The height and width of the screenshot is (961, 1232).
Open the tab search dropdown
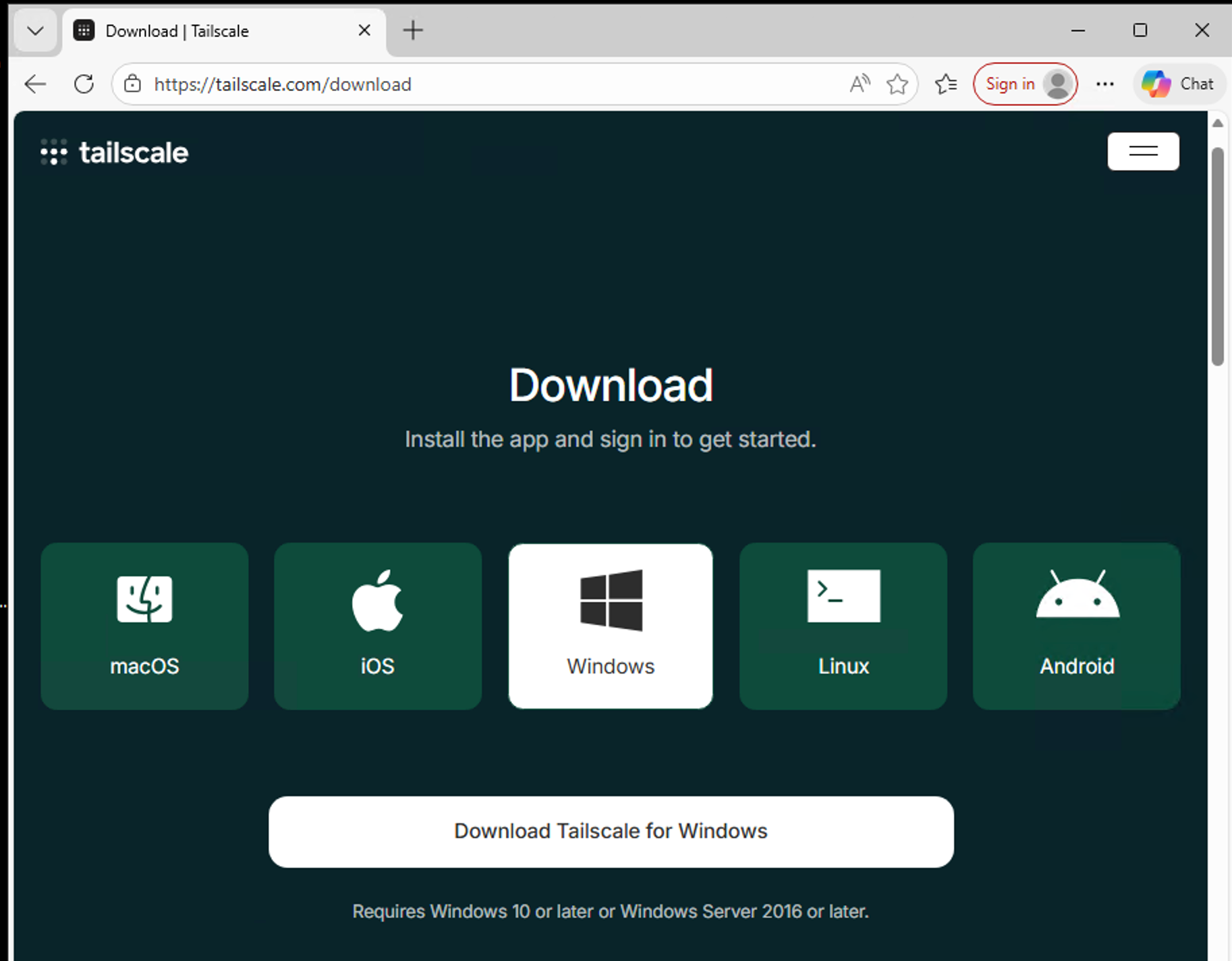[35, 30]
